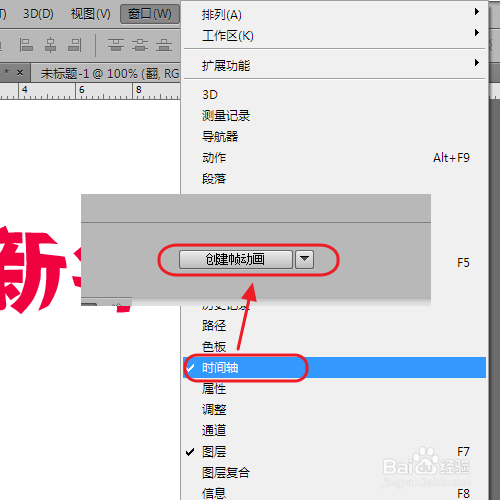Expand the 排列(A) submenu
The image size is (500, 500).
tap(334, 14)
